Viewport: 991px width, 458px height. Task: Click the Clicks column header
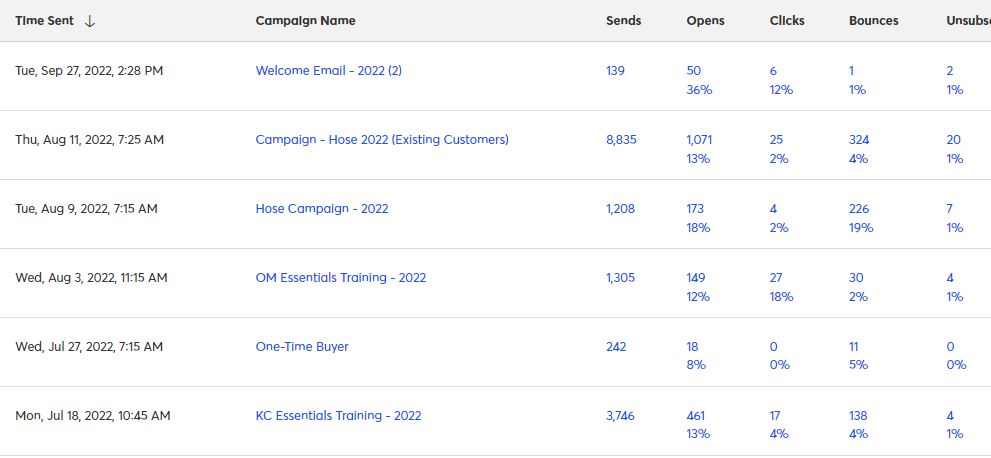click(x=787, y=21)
